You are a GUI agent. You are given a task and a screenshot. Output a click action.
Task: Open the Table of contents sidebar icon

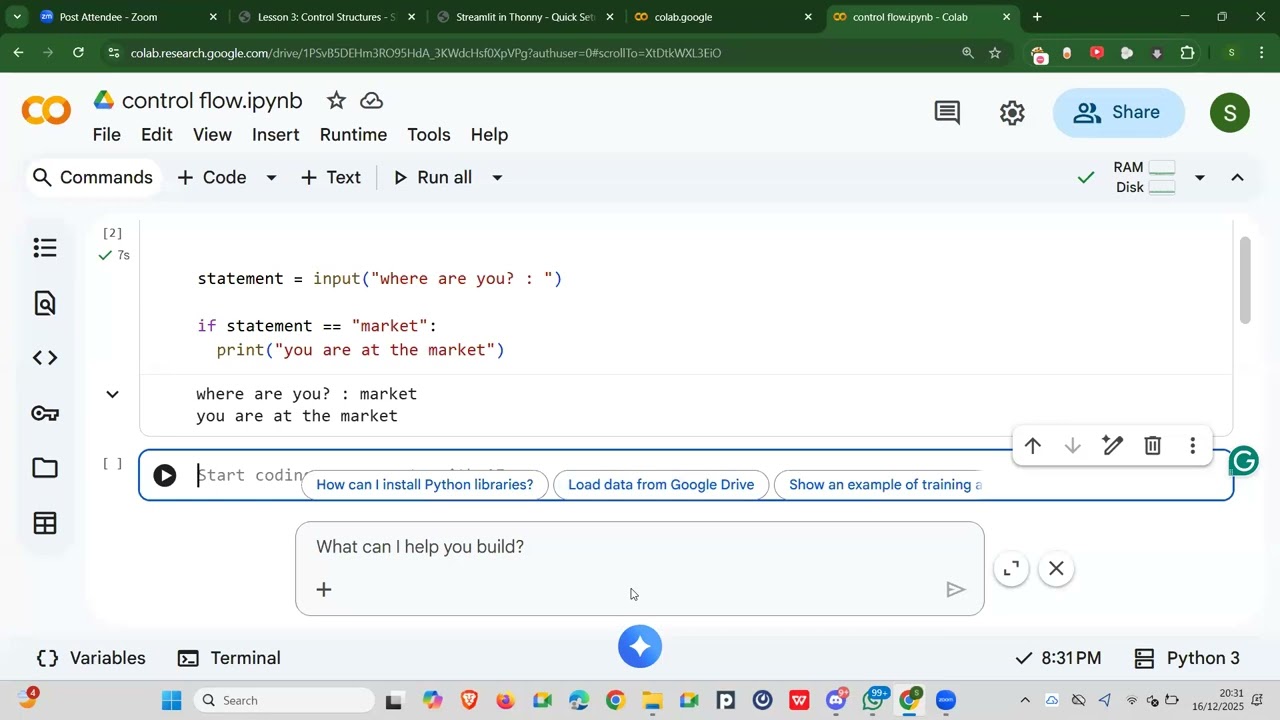point(45,247)
